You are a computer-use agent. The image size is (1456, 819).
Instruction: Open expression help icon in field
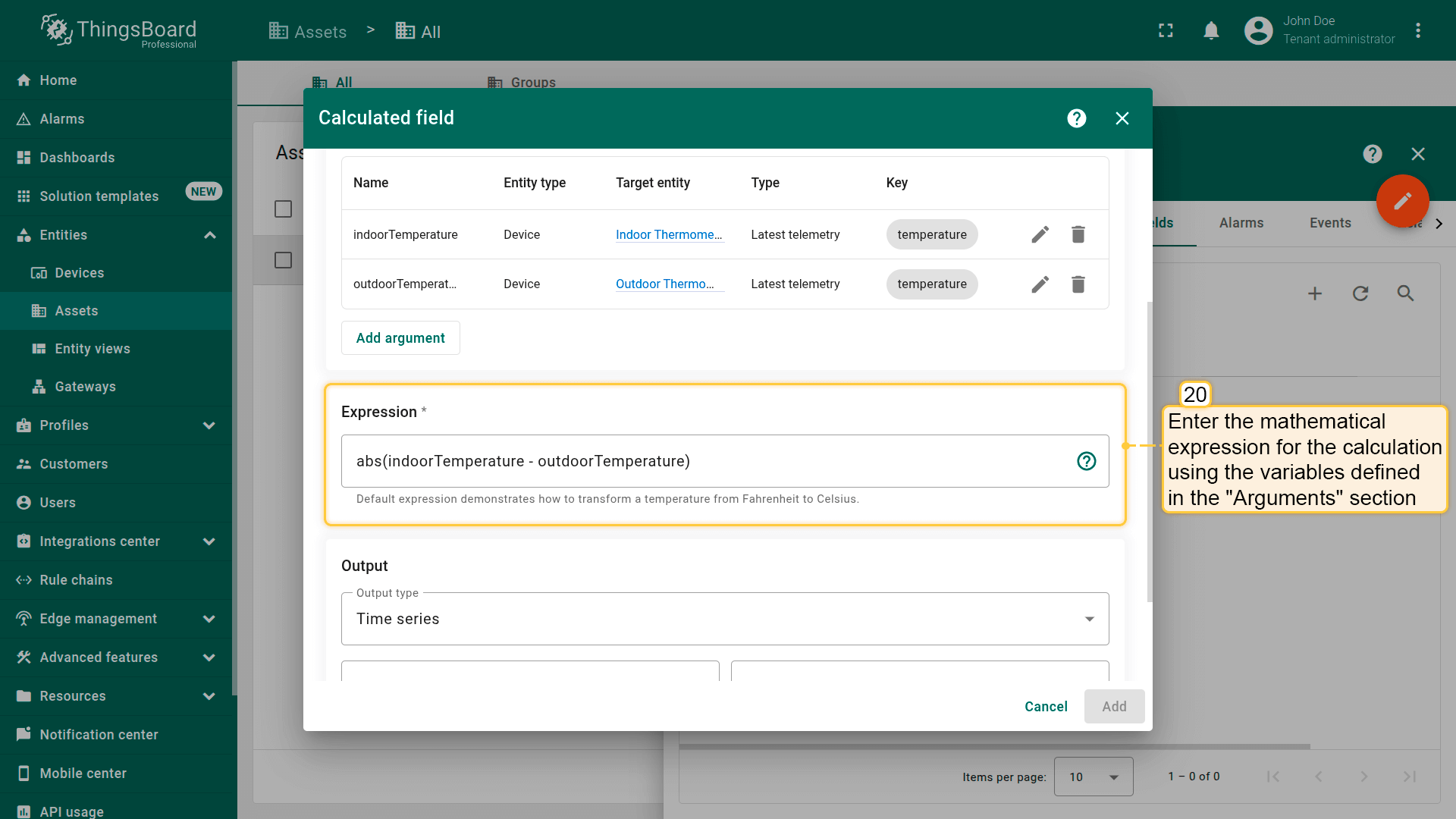pyautogui.click(x=1086, y=461)
